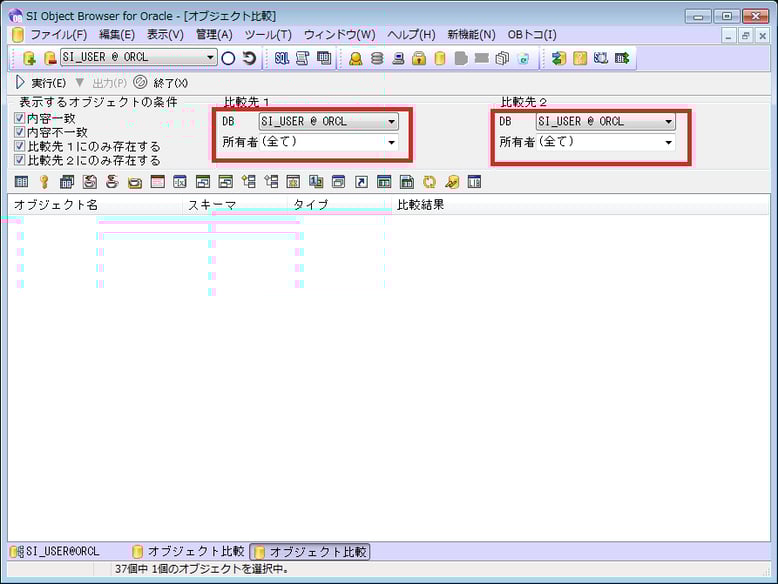The height and width of the screenshot is (584, 778).
Task: Click the padlock icon in main toolbar
Action: click(419, 58)
